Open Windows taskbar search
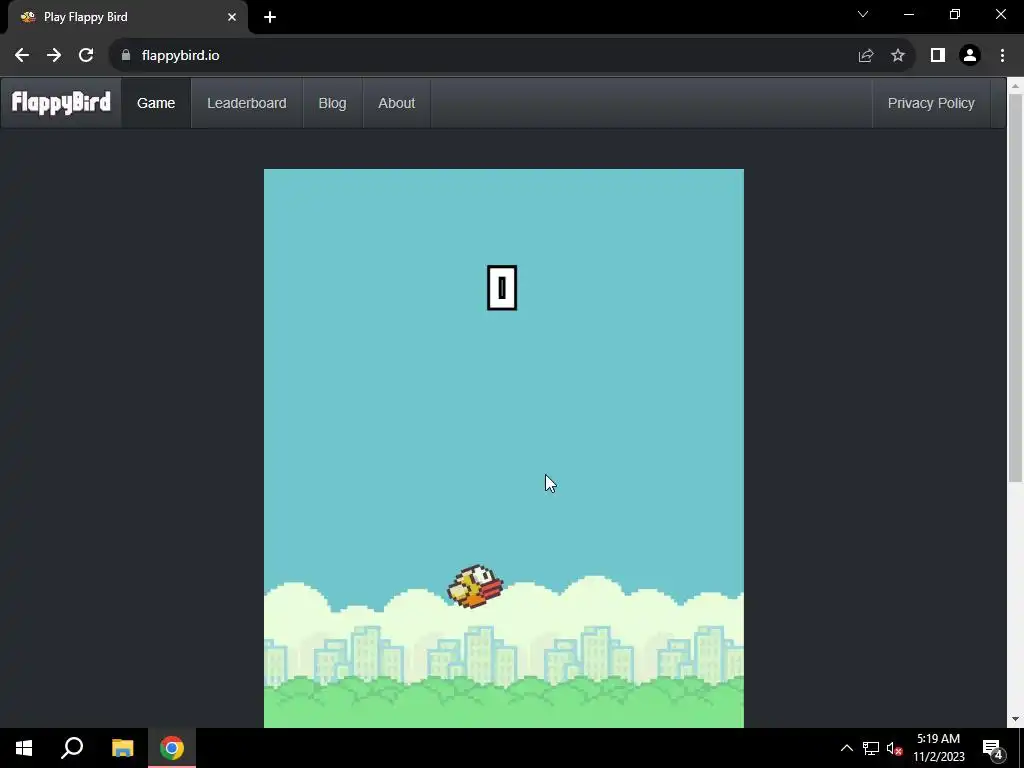1024x768 pixels. [72, 748]
